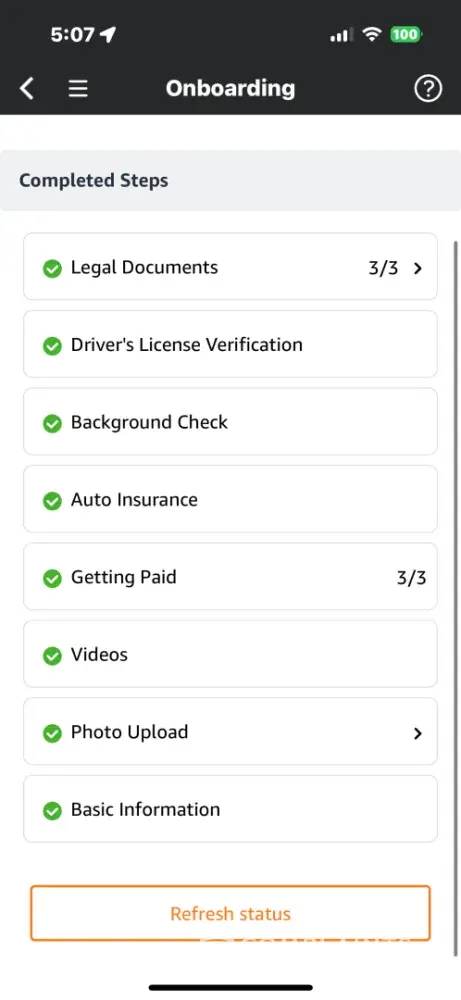The width and height of the screenshot is (461, 1000).
Task: Open the Driver's License Verification item
Action: 230,344
